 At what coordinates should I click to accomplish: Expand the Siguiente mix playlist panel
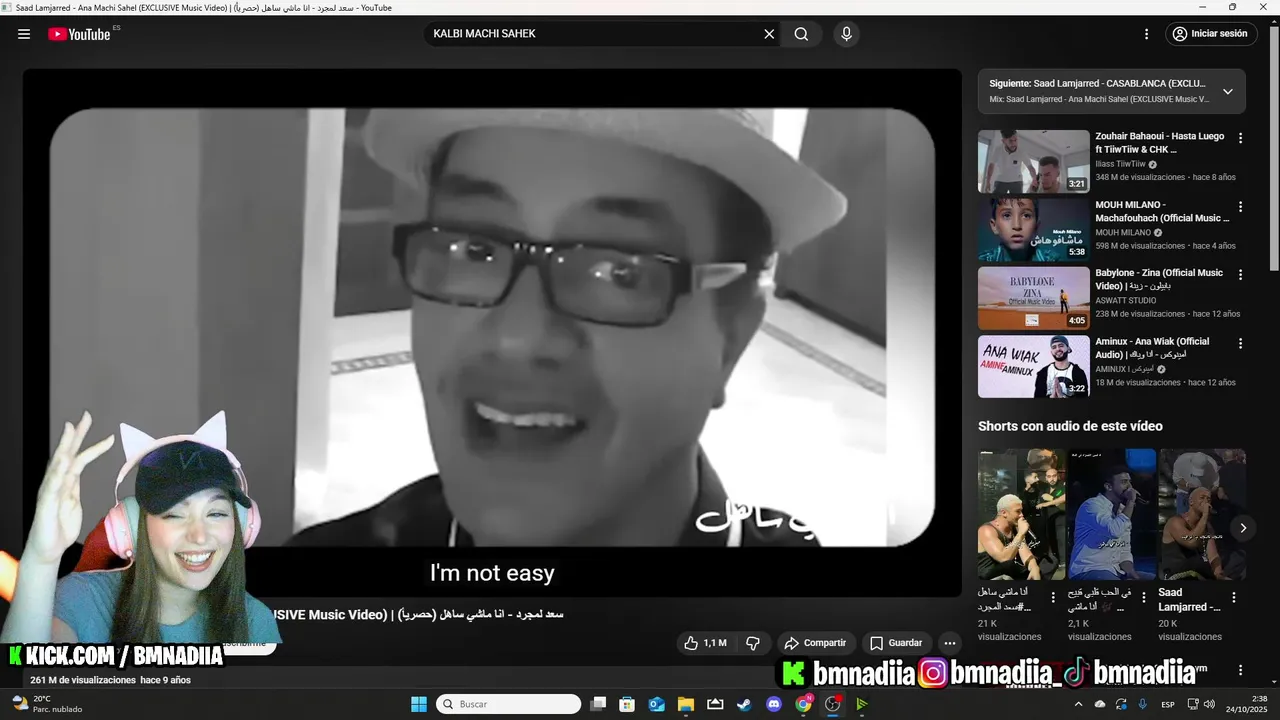tap(1228, 91)
